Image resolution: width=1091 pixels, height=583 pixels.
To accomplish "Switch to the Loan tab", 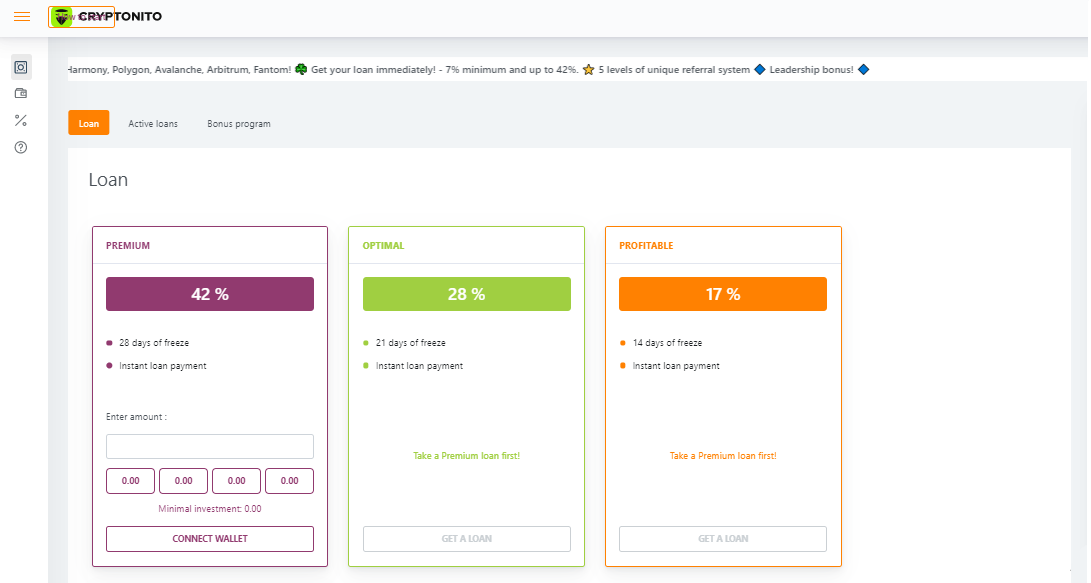I will 88,123.
